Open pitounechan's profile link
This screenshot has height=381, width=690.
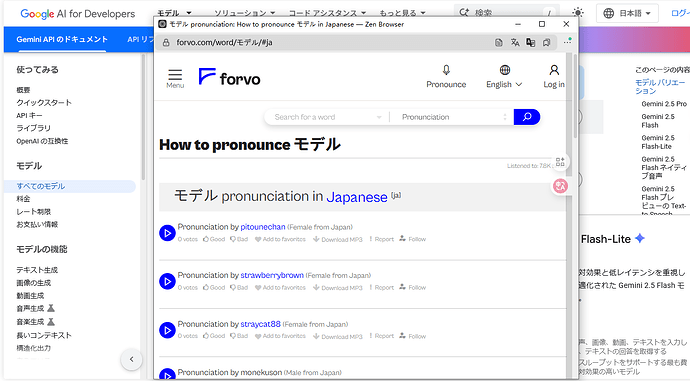click(x=263, y=227)
